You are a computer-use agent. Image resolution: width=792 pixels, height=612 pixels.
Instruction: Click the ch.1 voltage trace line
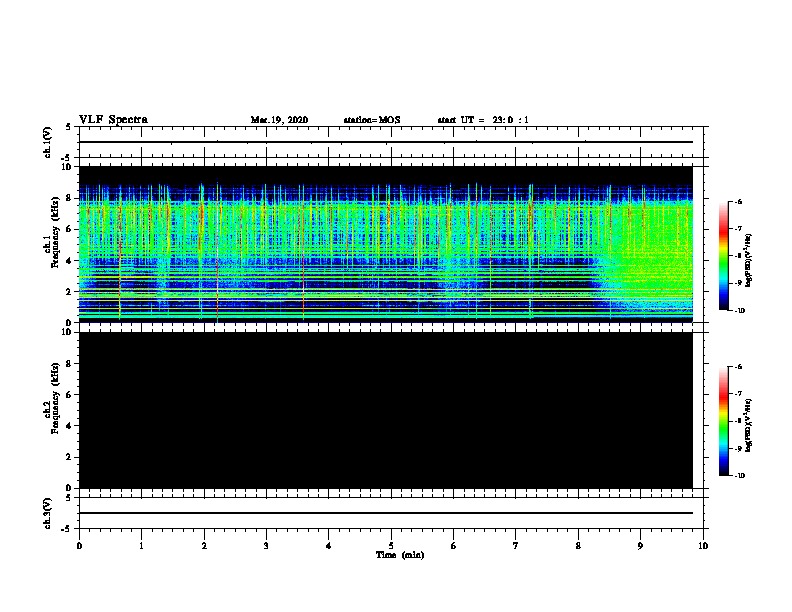tap(386, 142)
